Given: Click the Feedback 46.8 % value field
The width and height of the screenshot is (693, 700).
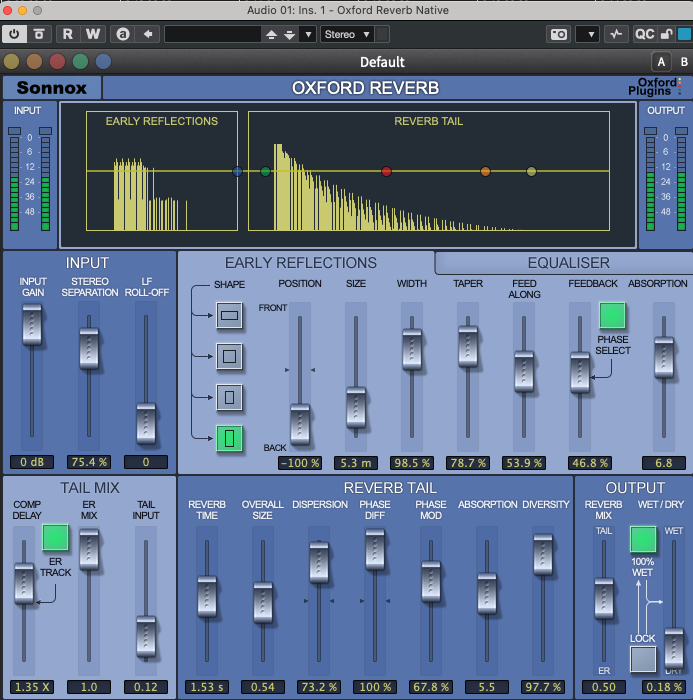Looking at the screenshot, I should 590,463.
